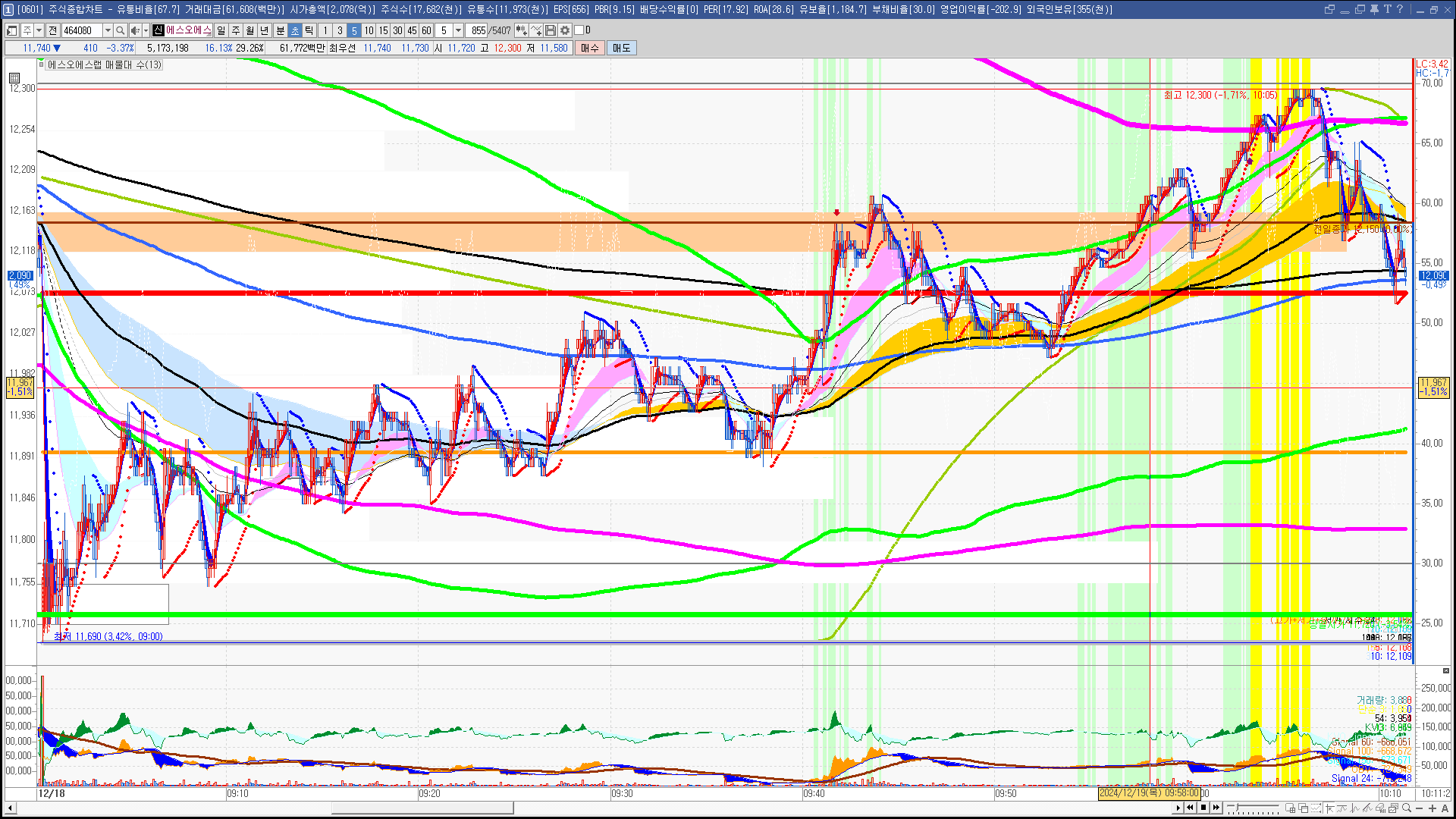This screenshot has height=819, width=1456.
Task: Click the bottom-right magnifier zoom icon
Action: 1407,808
